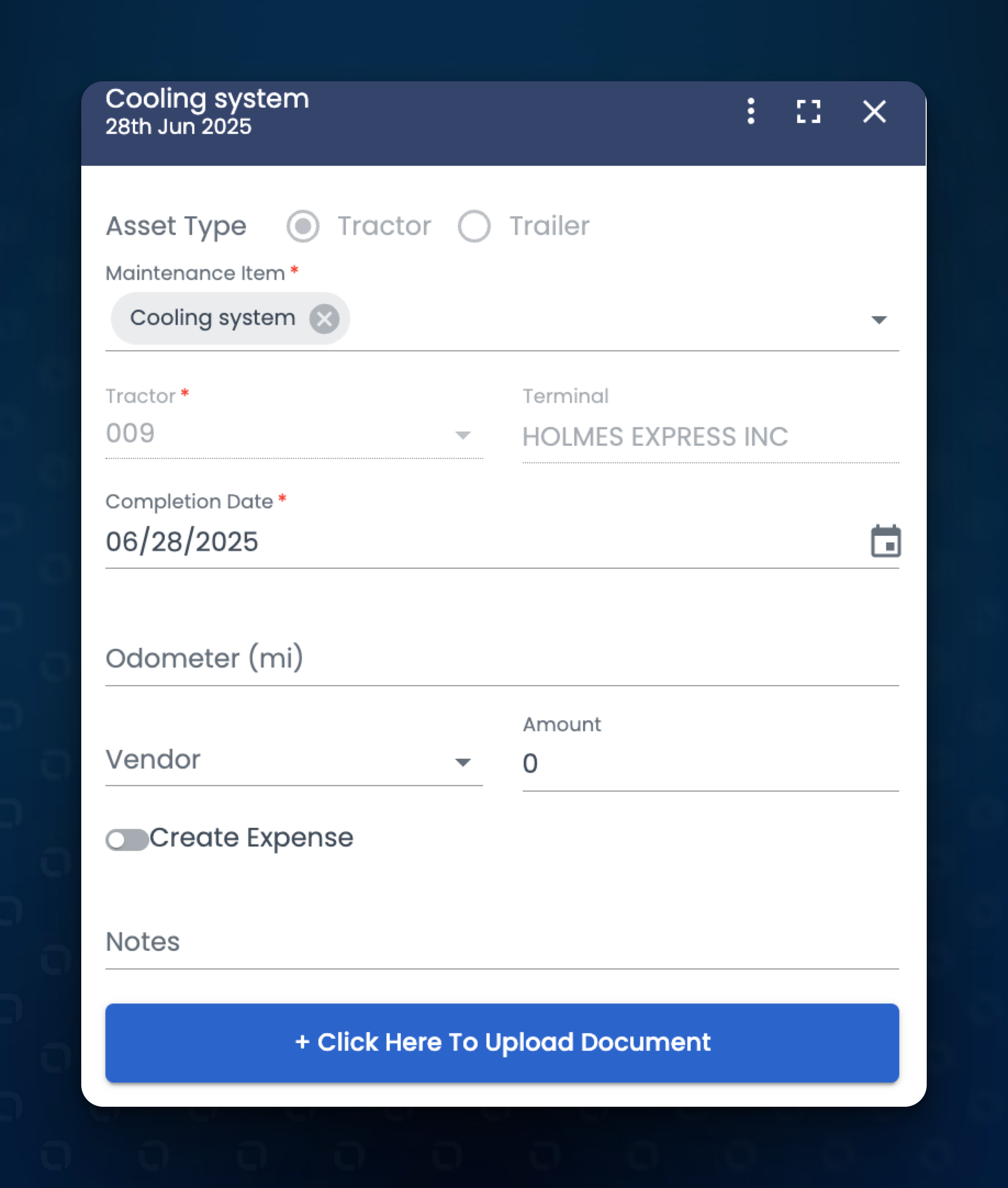
Task: Open the Tractor 009 dropdown
Action: [462, 435]
